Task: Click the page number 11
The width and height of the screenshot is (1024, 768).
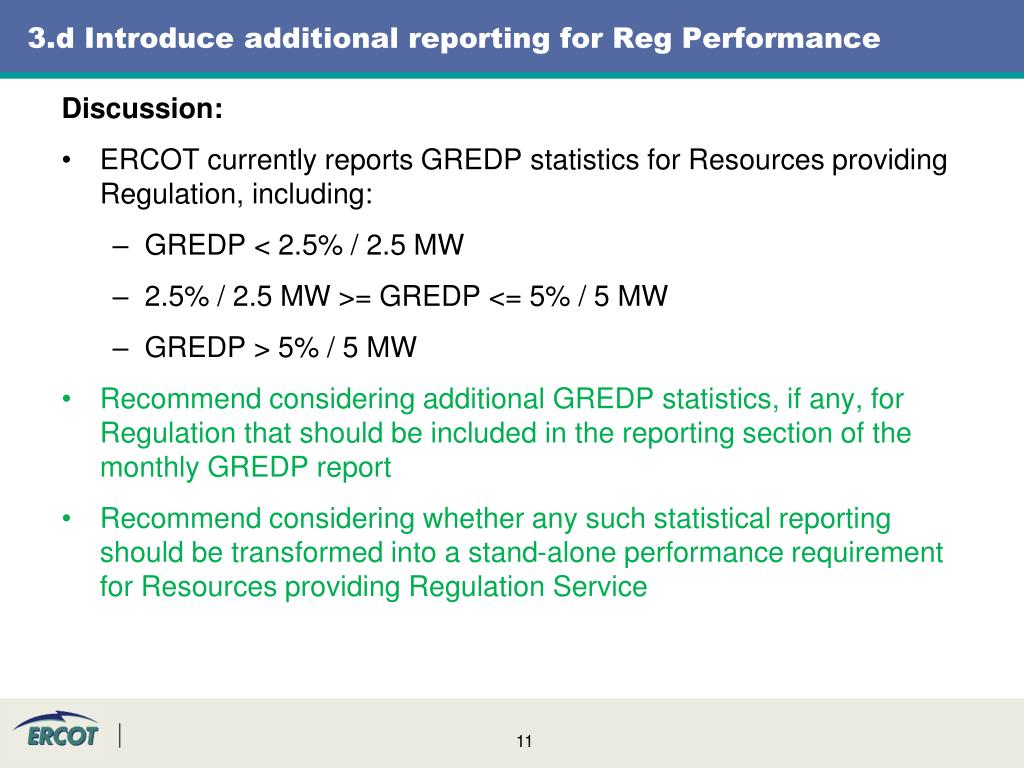Action: click(524, 741)
